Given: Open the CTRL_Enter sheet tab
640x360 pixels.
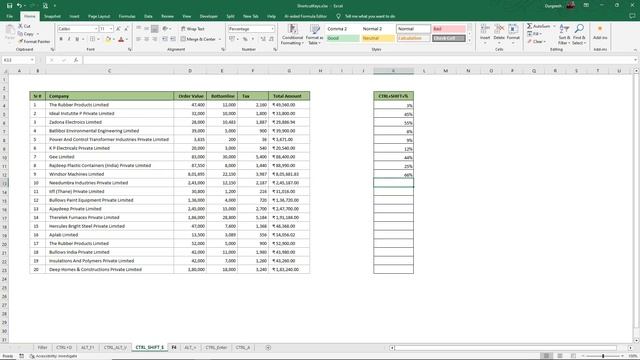Looking at the screenshot, I should tap(216, 347).
